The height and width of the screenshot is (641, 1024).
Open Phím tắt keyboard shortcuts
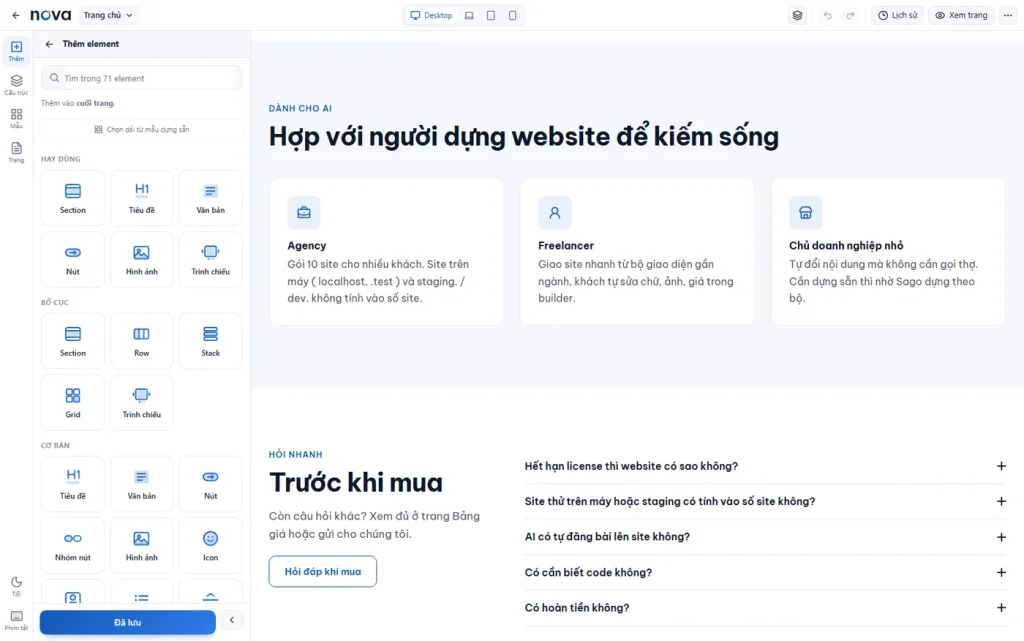coord(16,620)
